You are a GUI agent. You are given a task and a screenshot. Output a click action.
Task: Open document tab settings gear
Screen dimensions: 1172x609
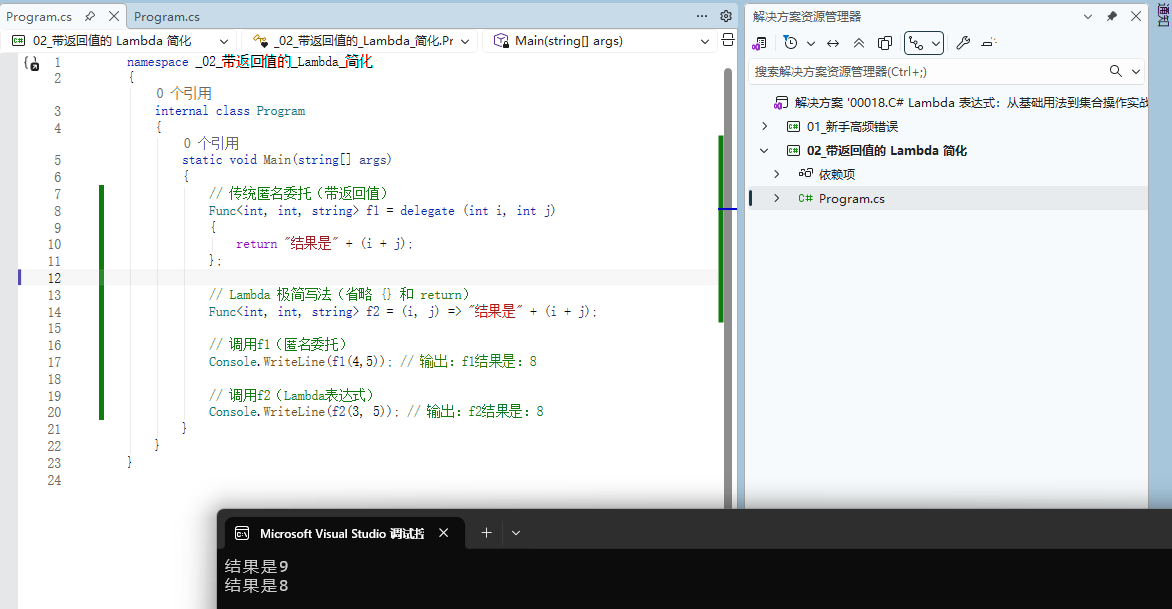(x=726, y=16)
